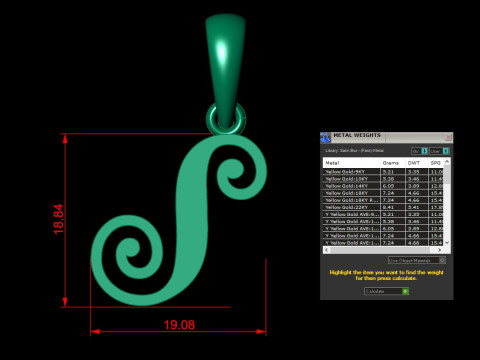Toggle the 'User' cyan switch

tap(446, 151)
